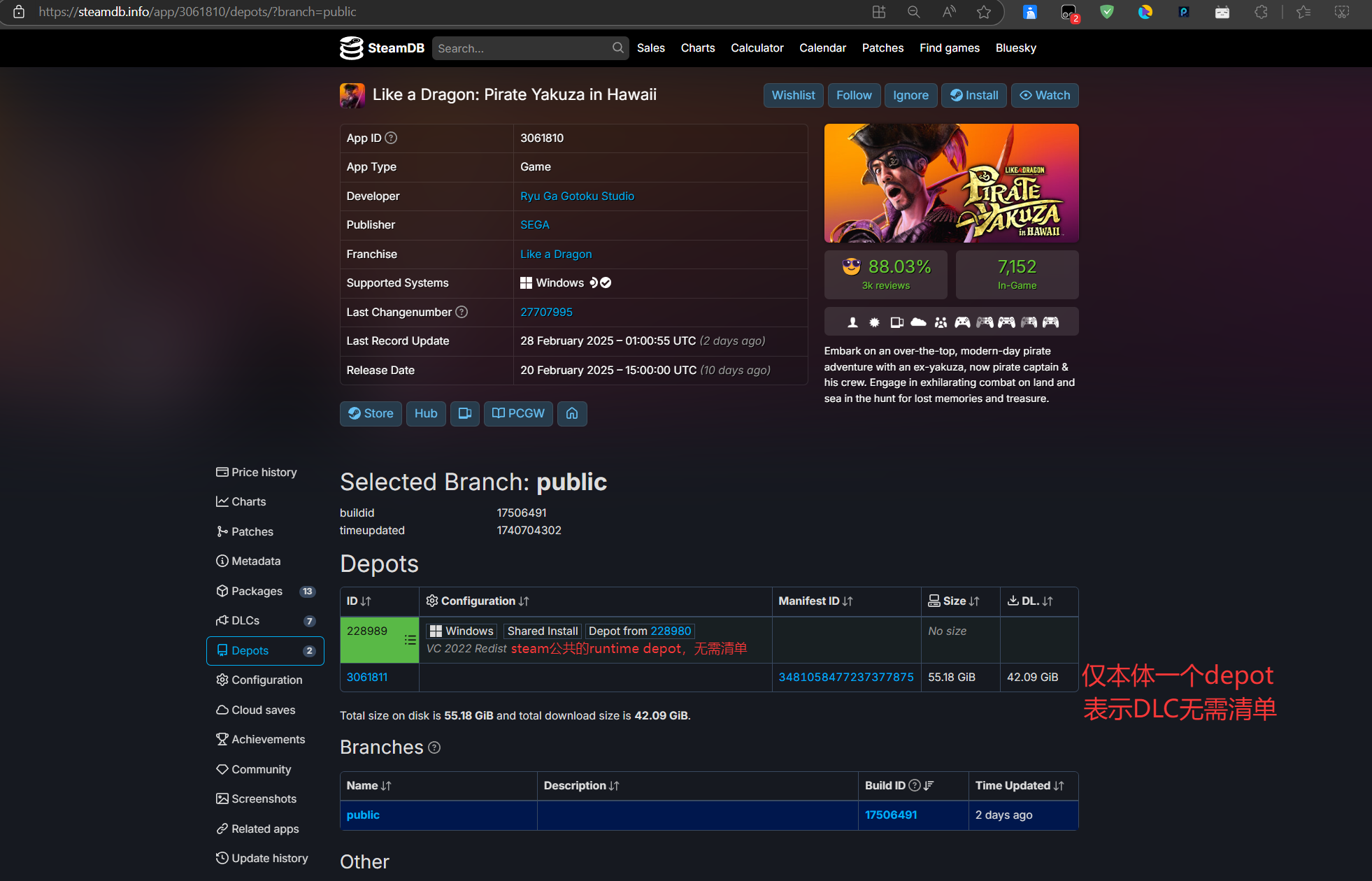Open depot 3061811 link

[367, 678]
